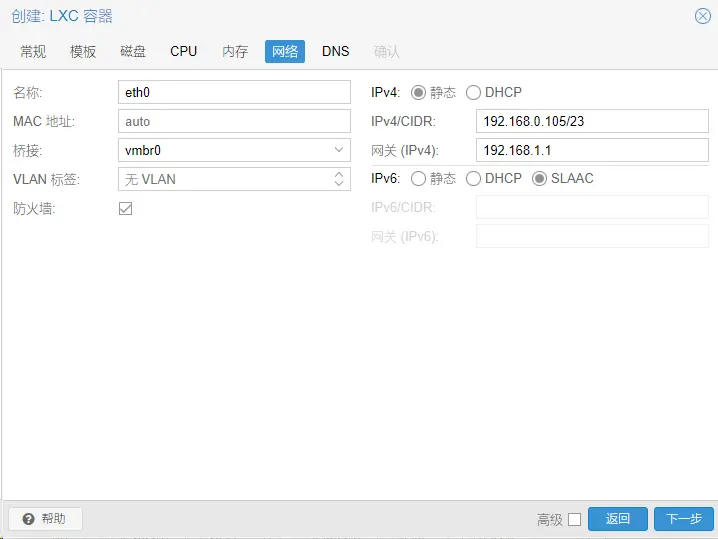Click the VLAN 标签 spinner arrows
The width and height of the screenshot is (718, 539).
(338, 179)
